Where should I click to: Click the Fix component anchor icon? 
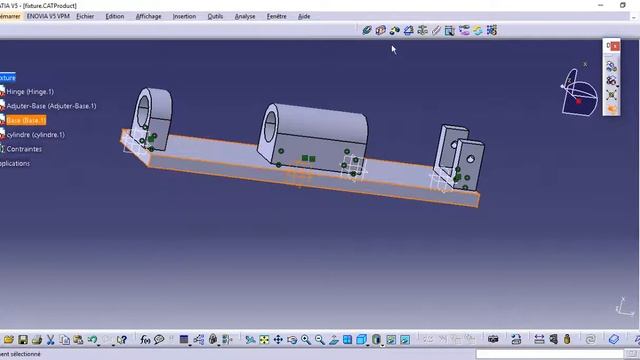coord(422,30)
